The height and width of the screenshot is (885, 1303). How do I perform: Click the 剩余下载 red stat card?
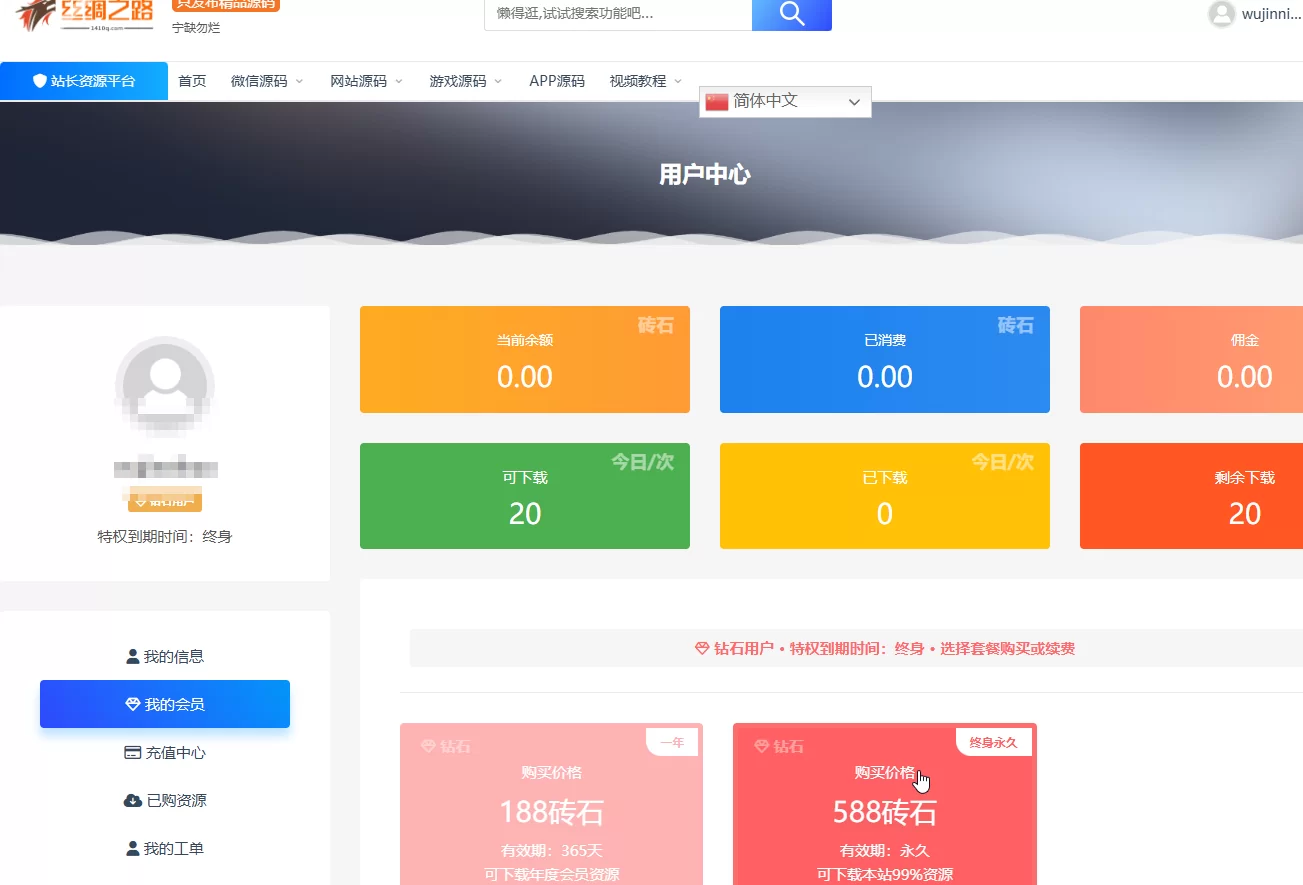pos(1191,496)
